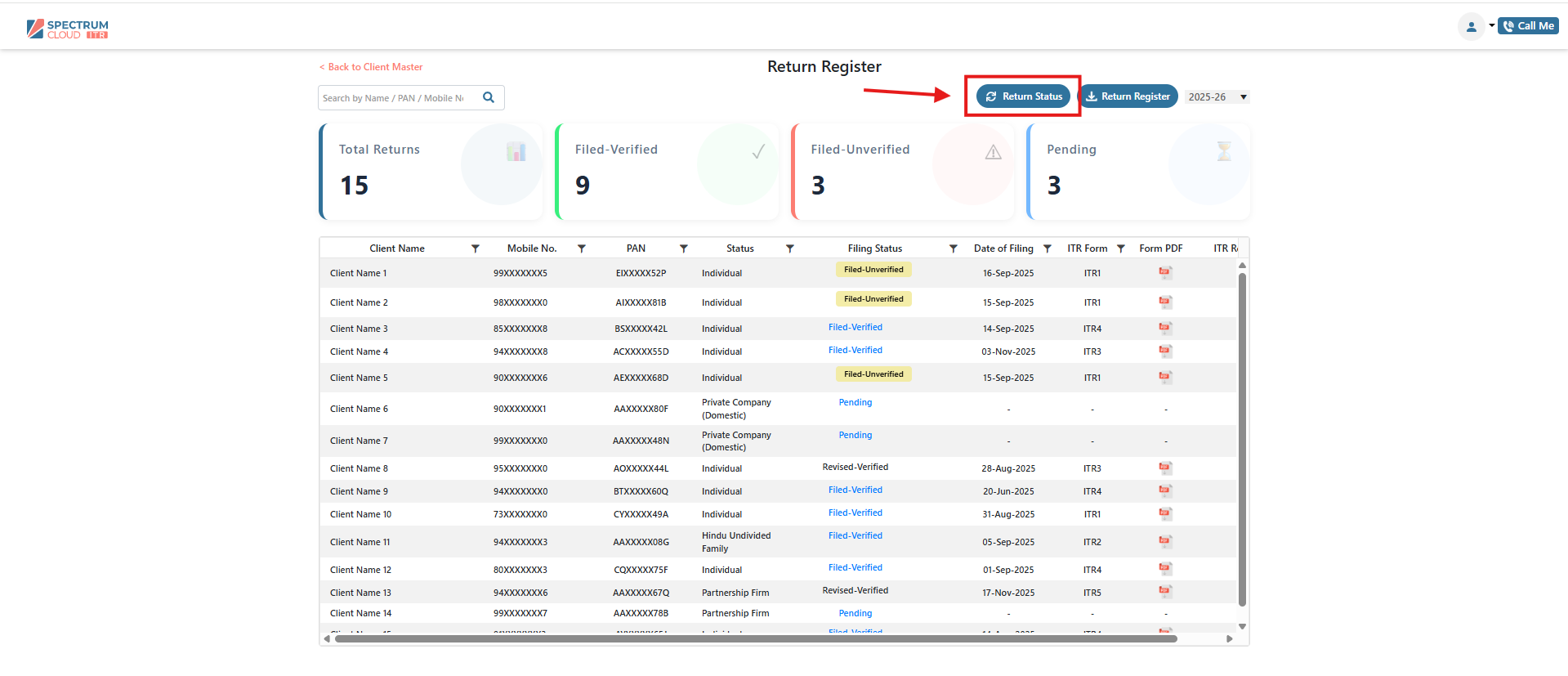Viewport: 1568px width, 676px height.
Task: Click the Return Status button
Action: click(x=1023, y=96)
